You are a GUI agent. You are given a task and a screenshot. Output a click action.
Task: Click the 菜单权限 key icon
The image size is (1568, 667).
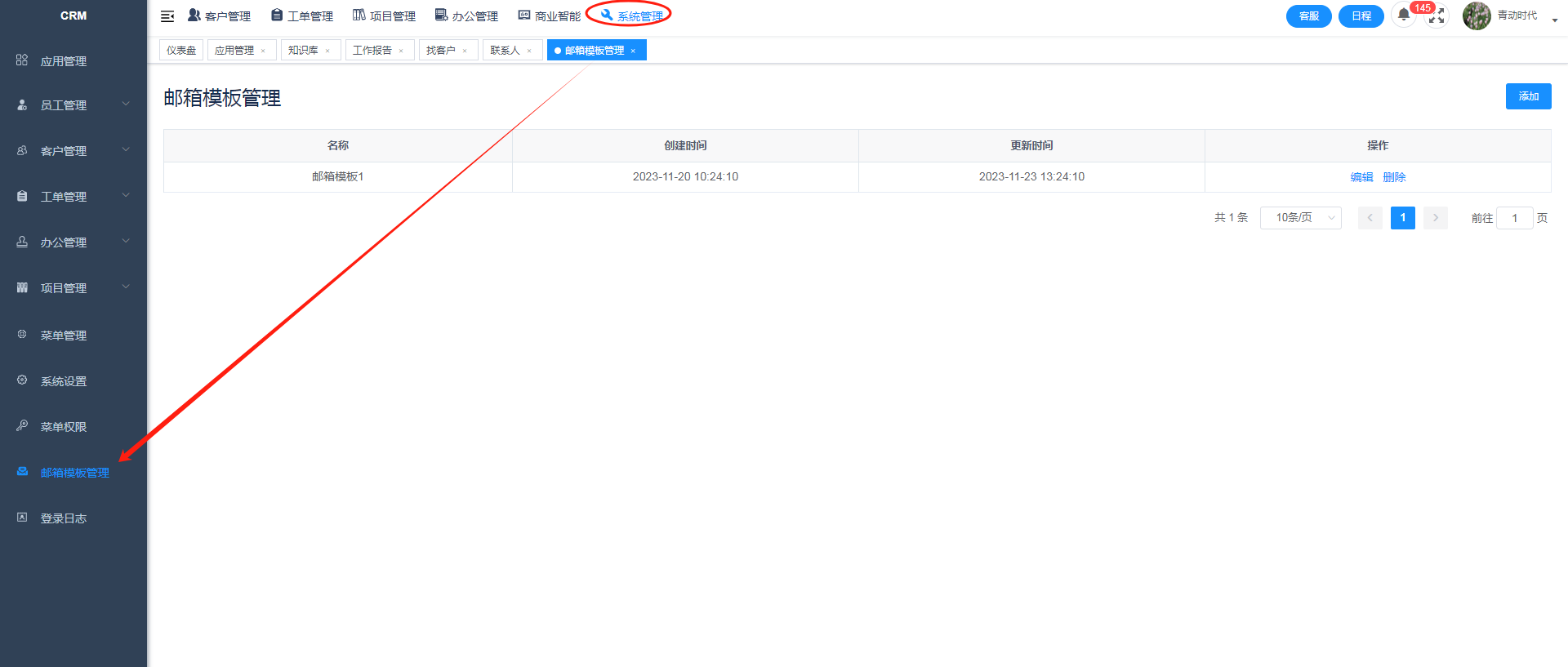[22, 426]
